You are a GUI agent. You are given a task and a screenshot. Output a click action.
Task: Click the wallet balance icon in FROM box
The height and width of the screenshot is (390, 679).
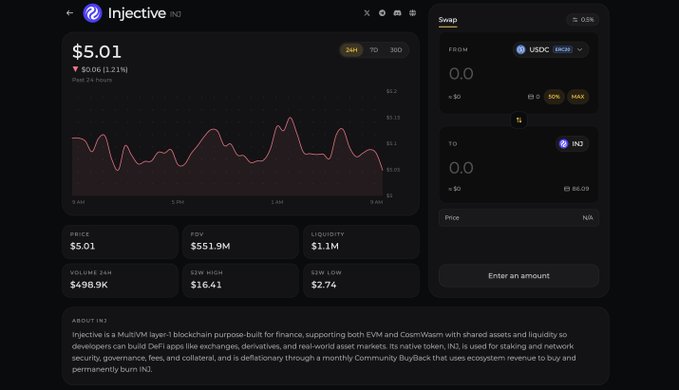click(x=530, y=97)
